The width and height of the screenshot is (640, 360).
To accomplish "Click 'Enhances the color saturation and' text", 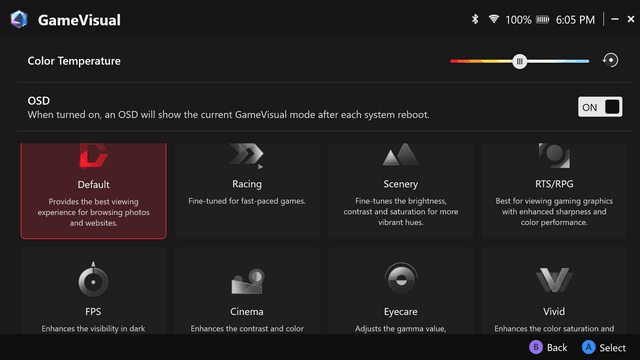I will [554, 329].
